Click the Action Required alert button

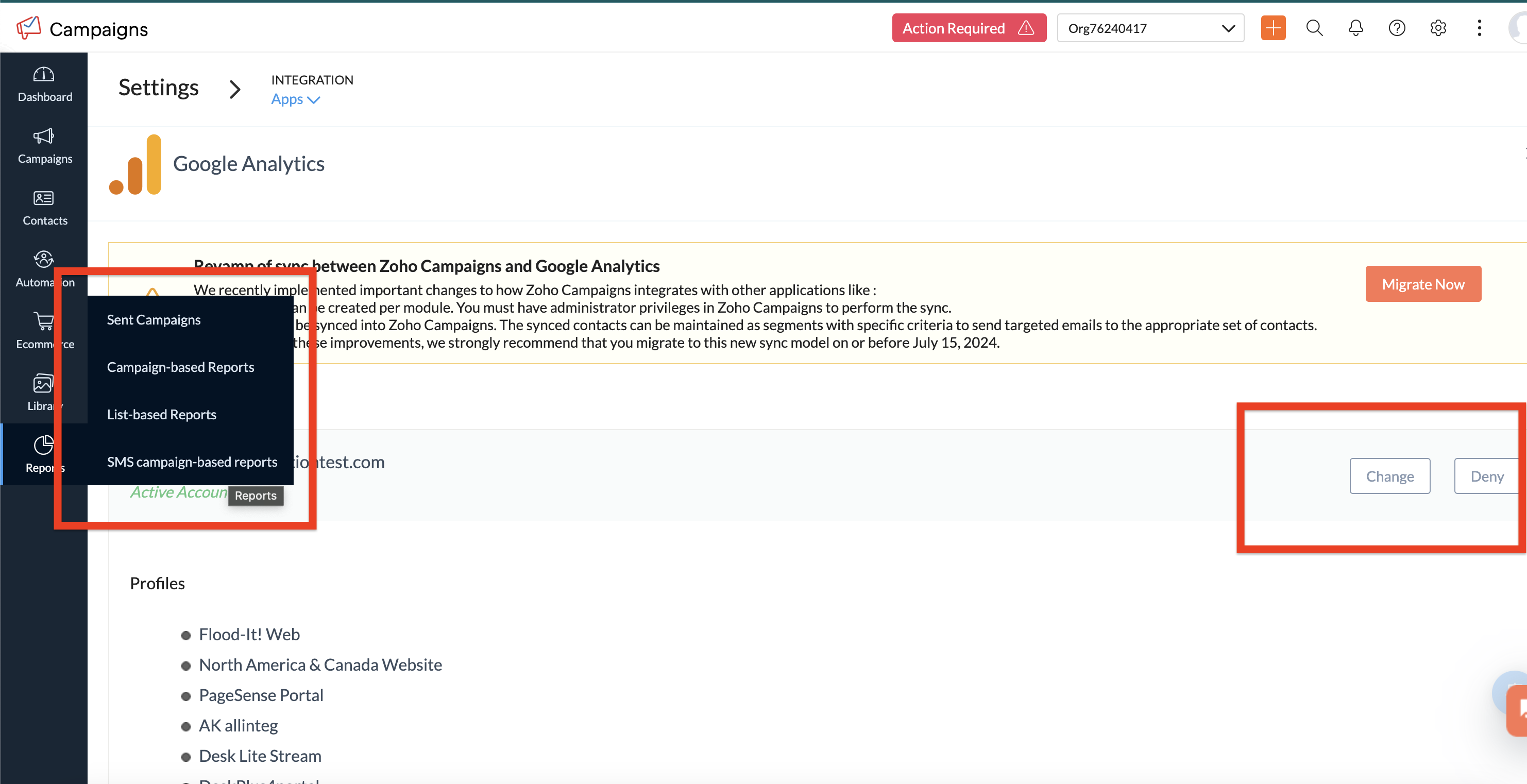[x=968, y=28]
